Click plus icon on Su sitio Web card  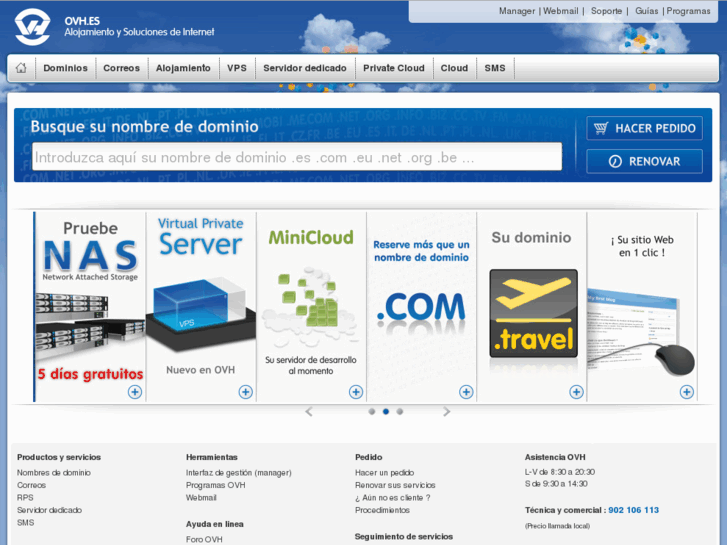click(x=687, y=392)
